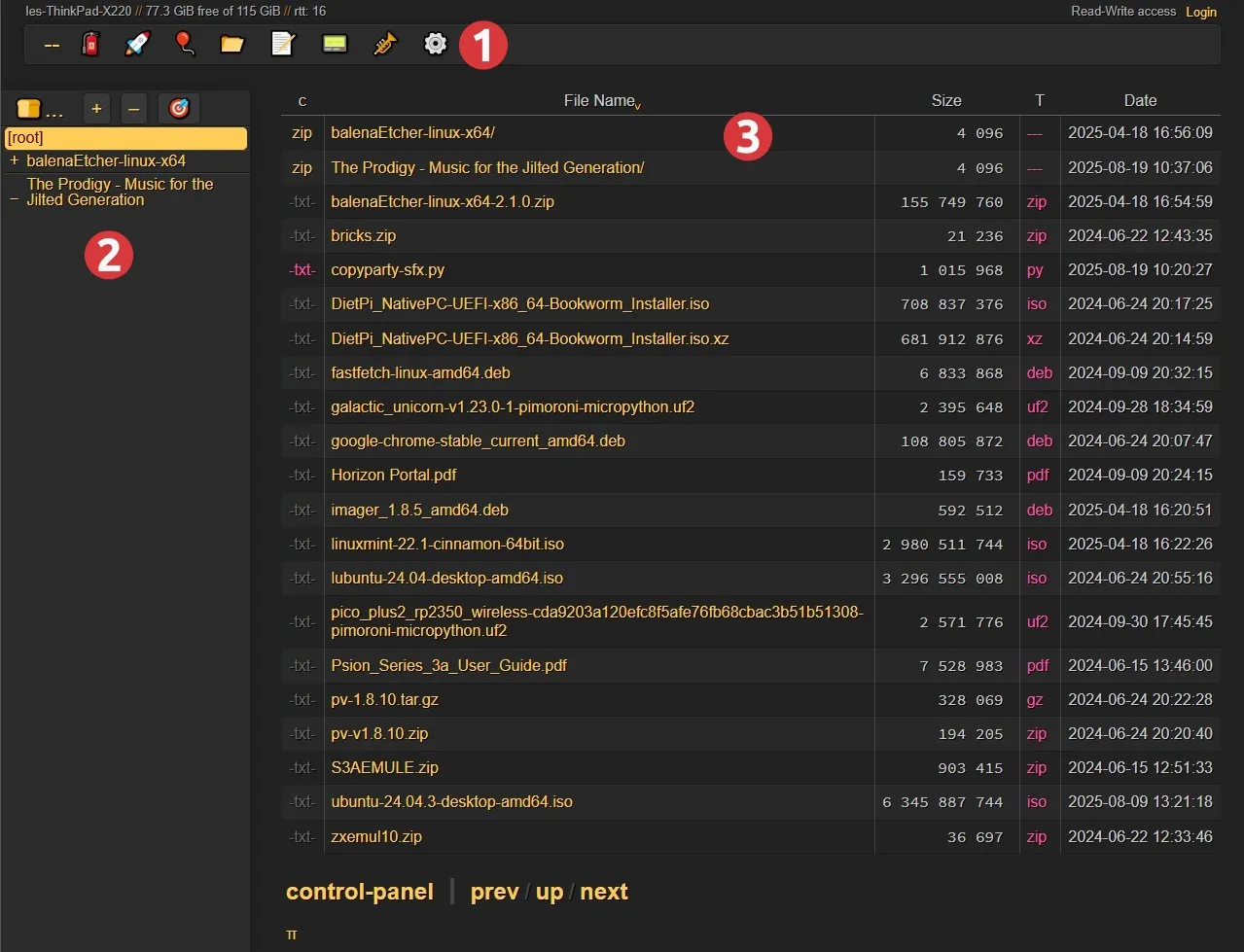Click the target jump-to-current-folder icon
Image resolution: width=1244 pixels, height=952 pixels.
pyautogui.click(x=179, y=109)
